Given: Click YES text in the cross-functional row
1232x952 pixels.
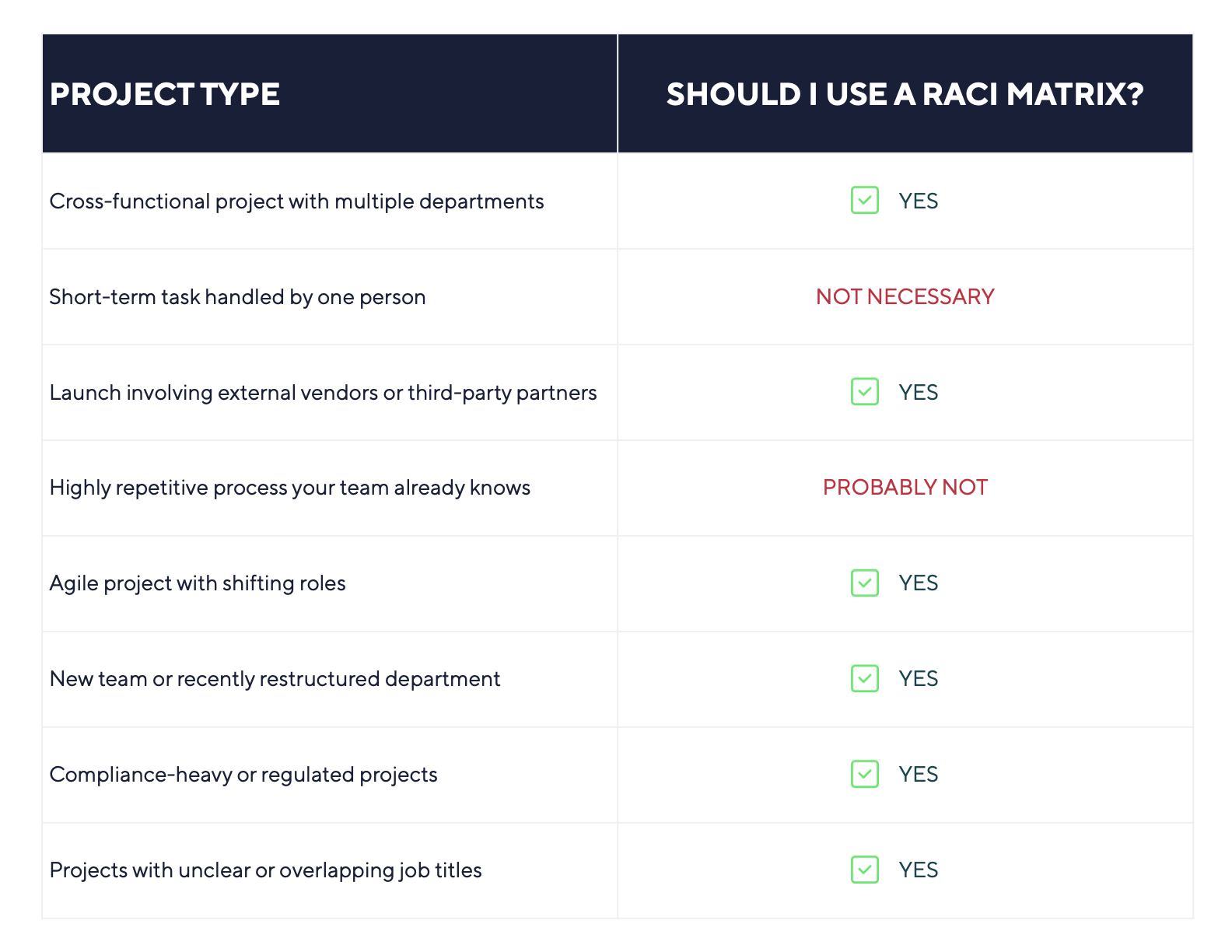Looking at the screenshot, I should 919,201.
